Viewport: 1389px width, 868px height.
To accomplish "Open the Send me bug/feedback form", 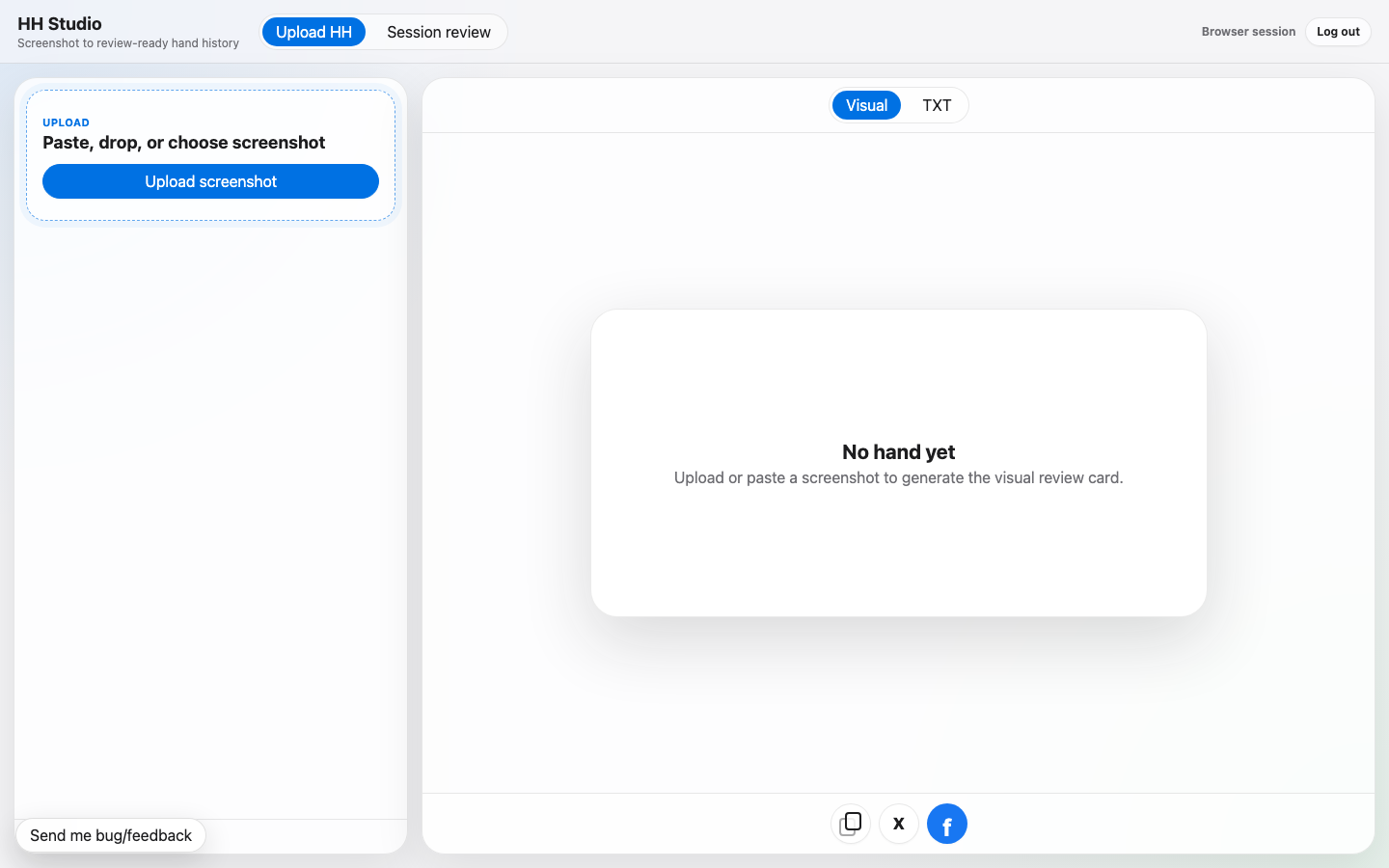I will pos(111,835).
